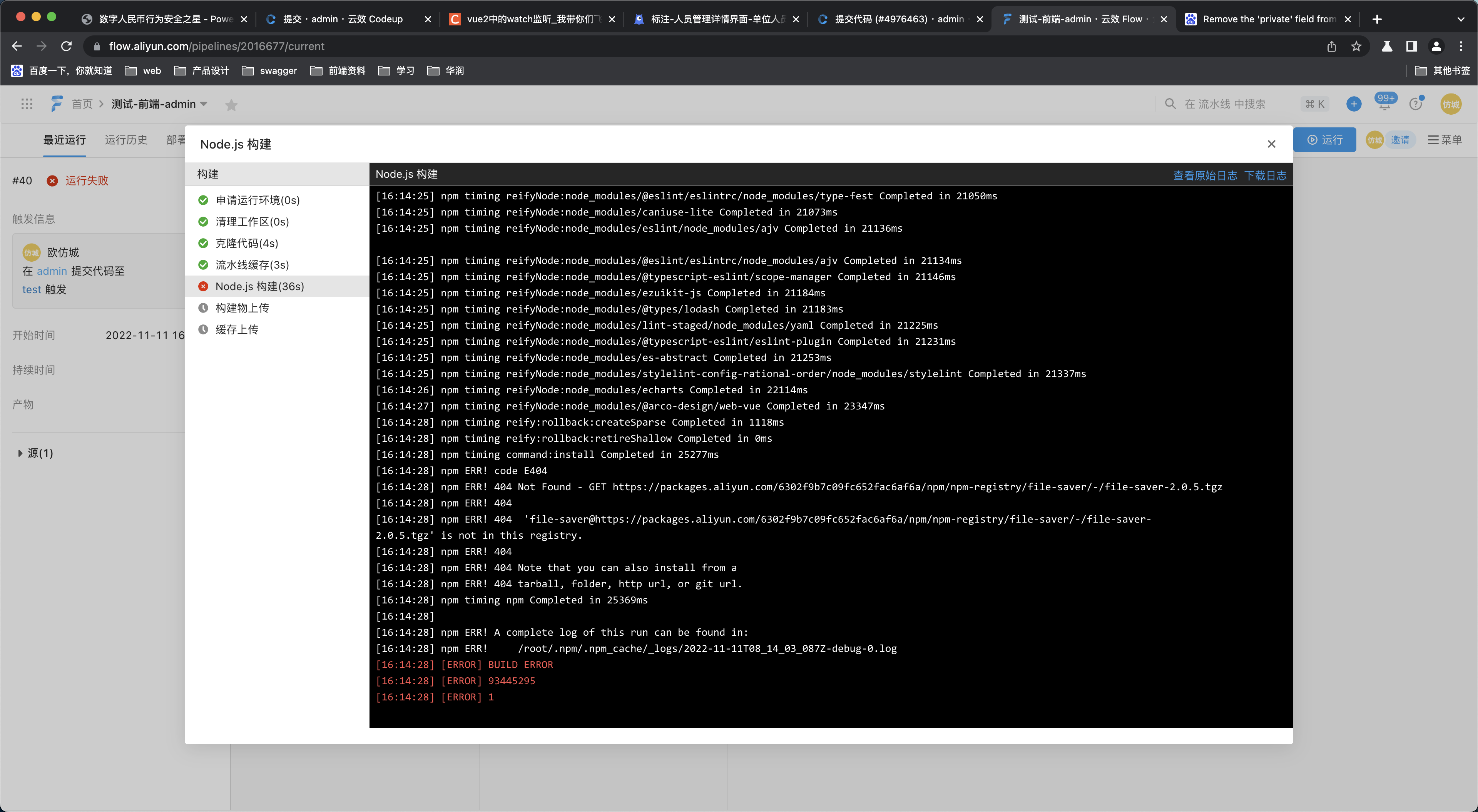This screenshot has height=812, width=1478.
Task: Click the member avatar next to 邀请
Action: 1374,140
